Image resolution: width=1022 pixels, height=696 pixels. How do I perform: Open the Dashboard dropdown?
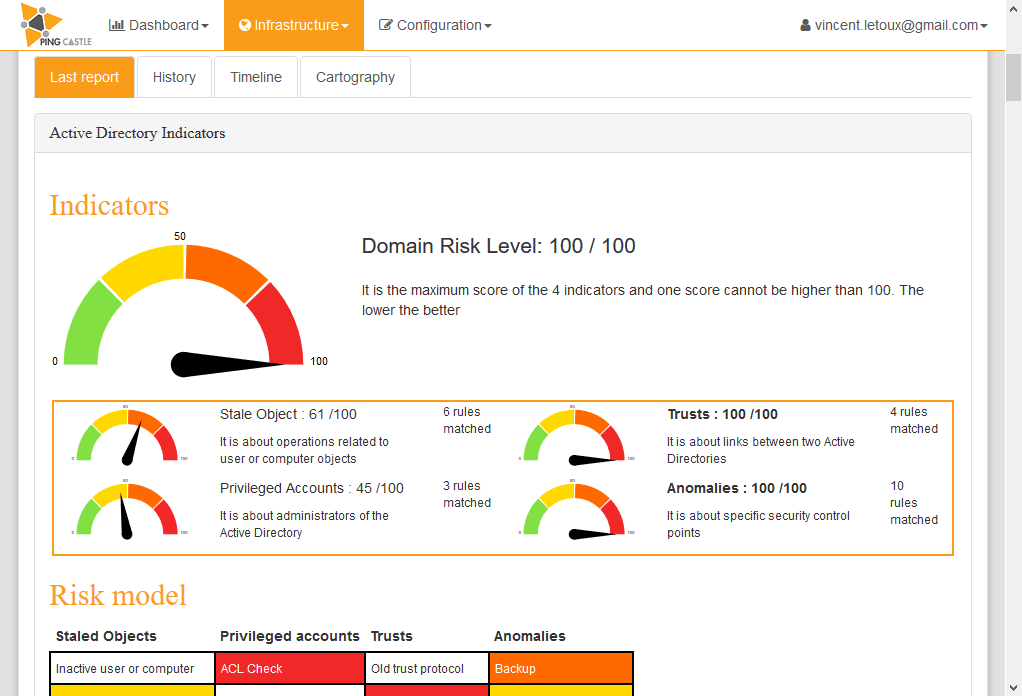158,25
